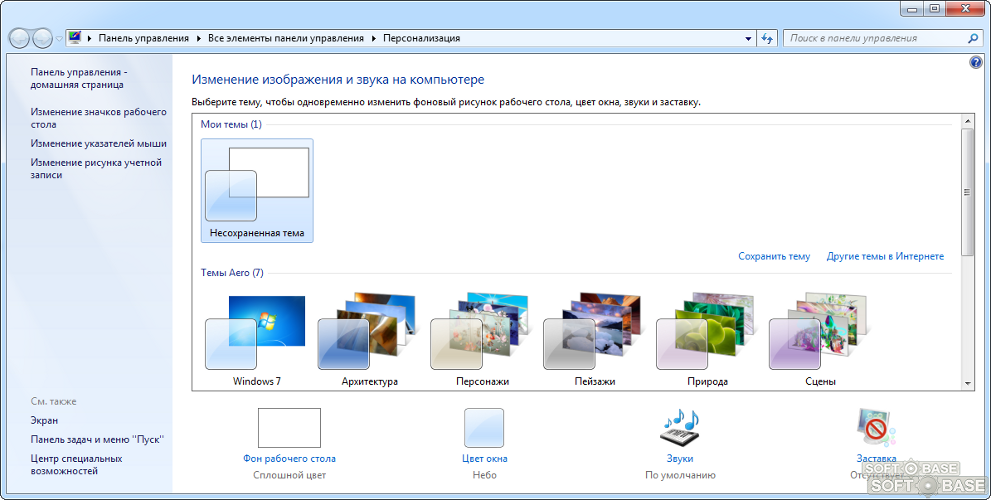Click 'Сплошной цвет' background status text

coord(289,475)
